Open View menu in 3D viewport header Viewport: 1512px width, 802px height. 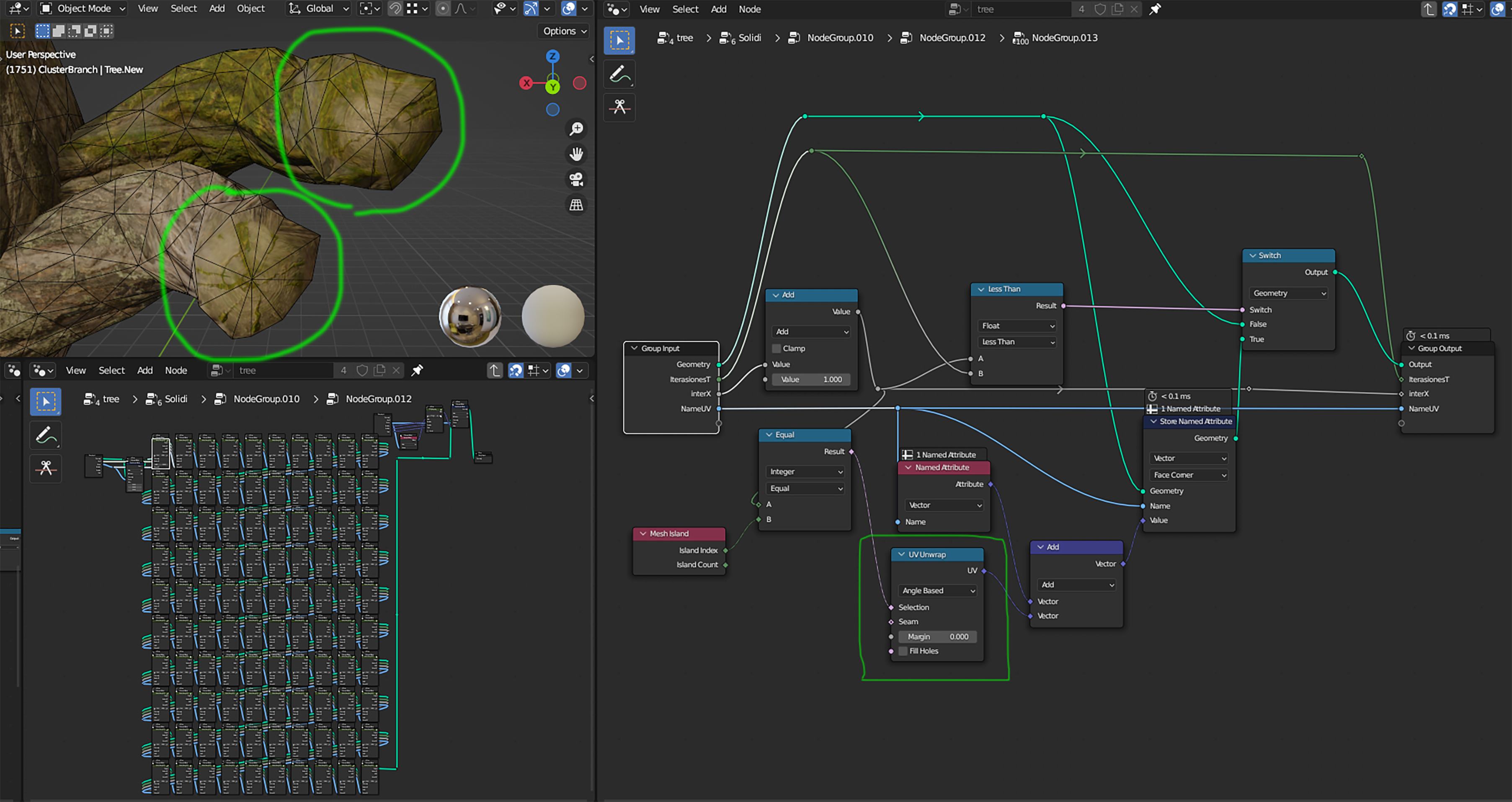147,8
